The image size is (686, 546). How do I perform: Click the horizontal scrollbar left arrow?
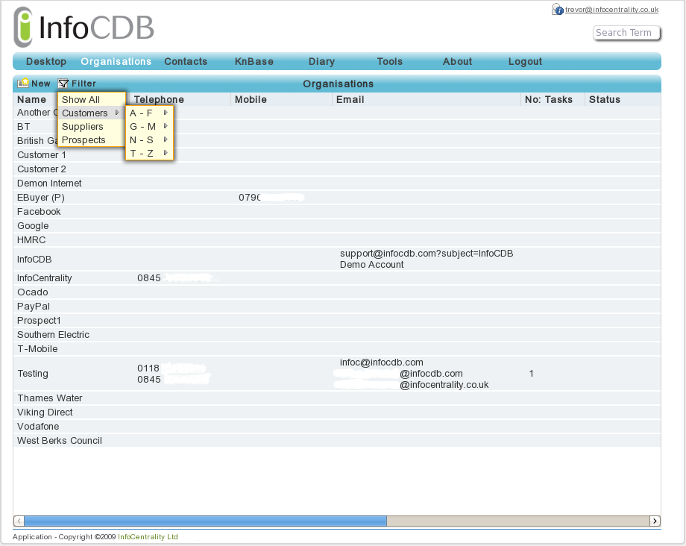[x=19, y=521]
